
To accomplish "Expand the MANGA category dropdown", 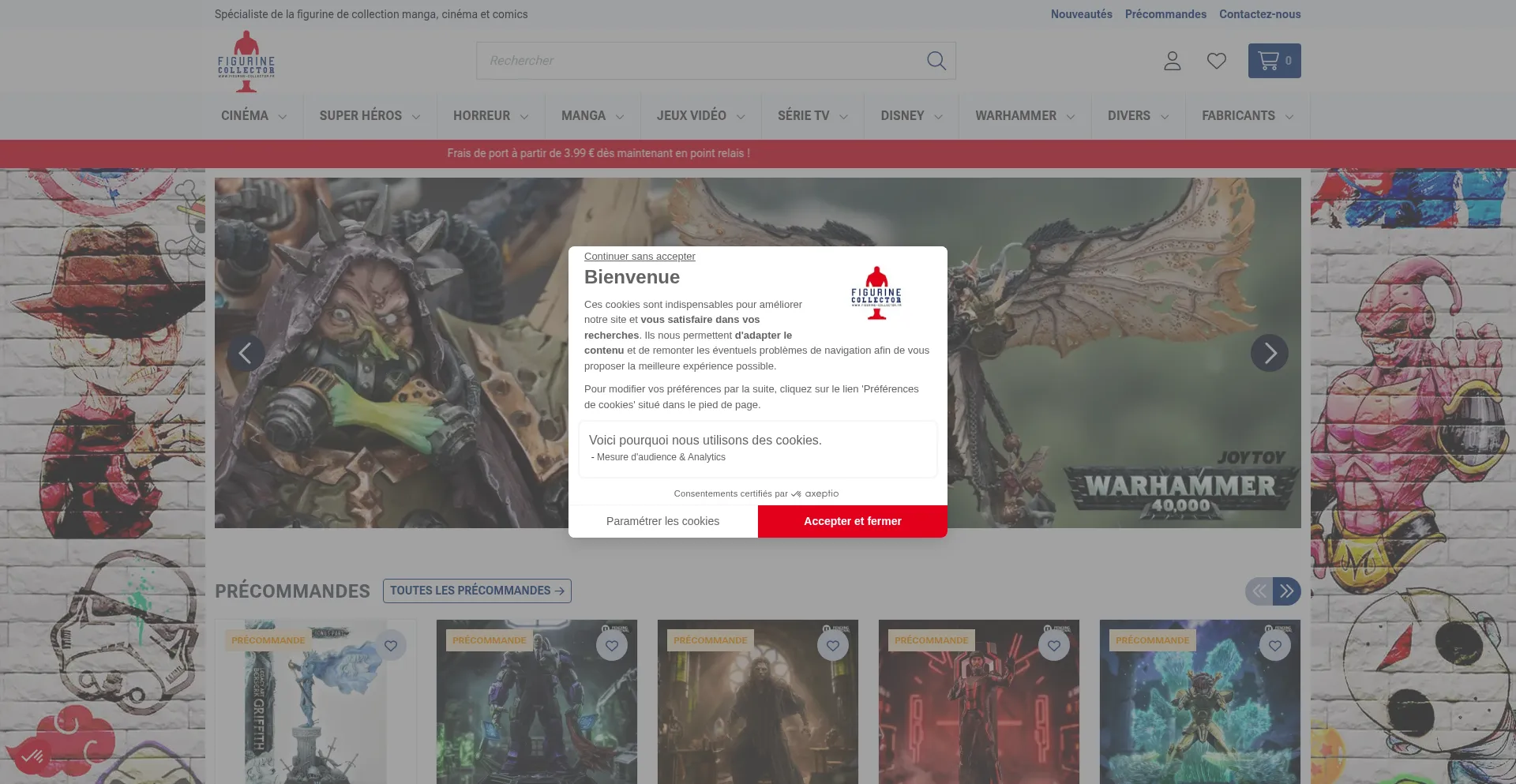I will (x=592, y=116).
